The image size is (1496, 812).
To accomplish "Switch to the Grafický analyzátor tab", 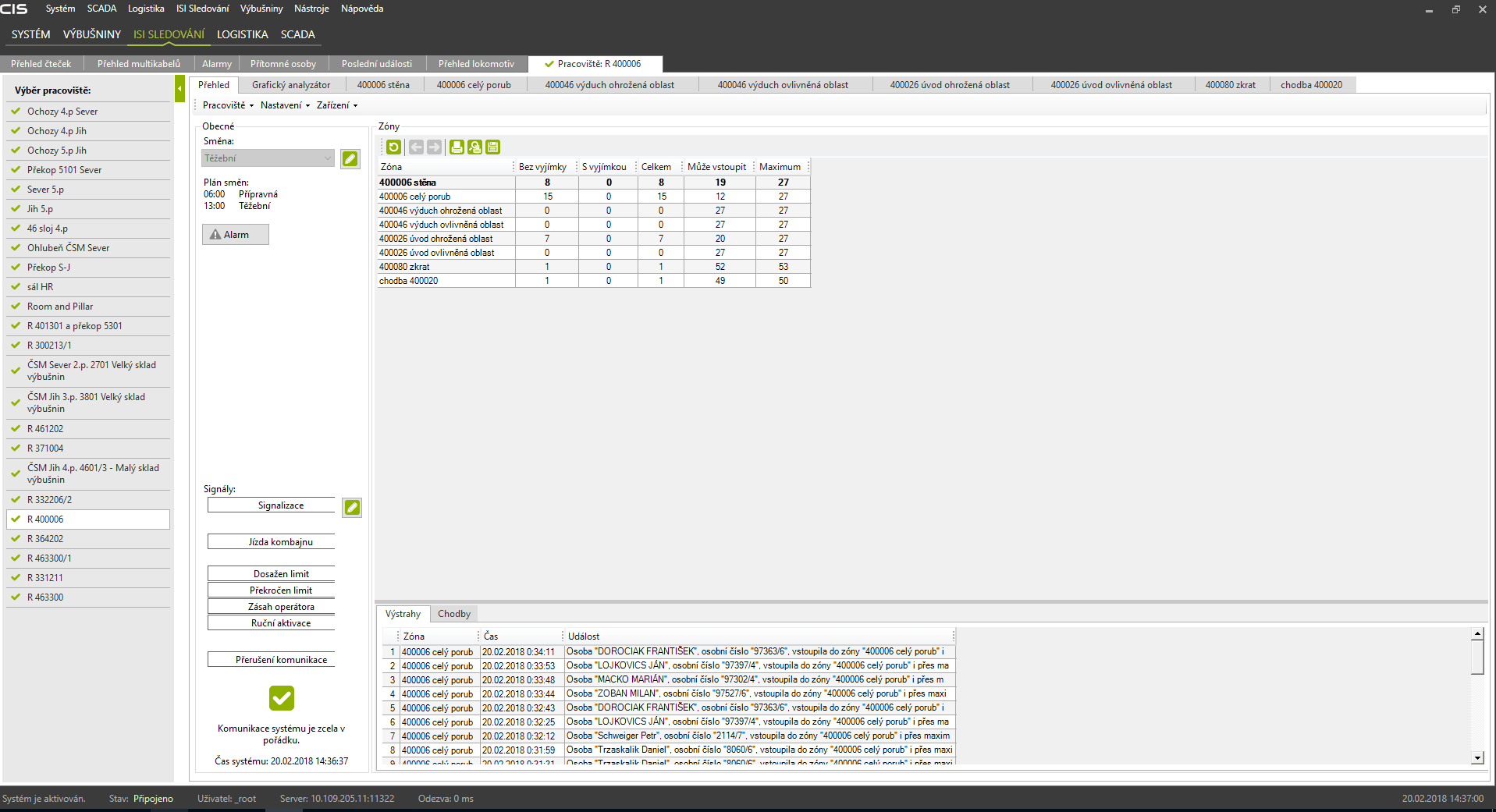I will click(290, 85).
